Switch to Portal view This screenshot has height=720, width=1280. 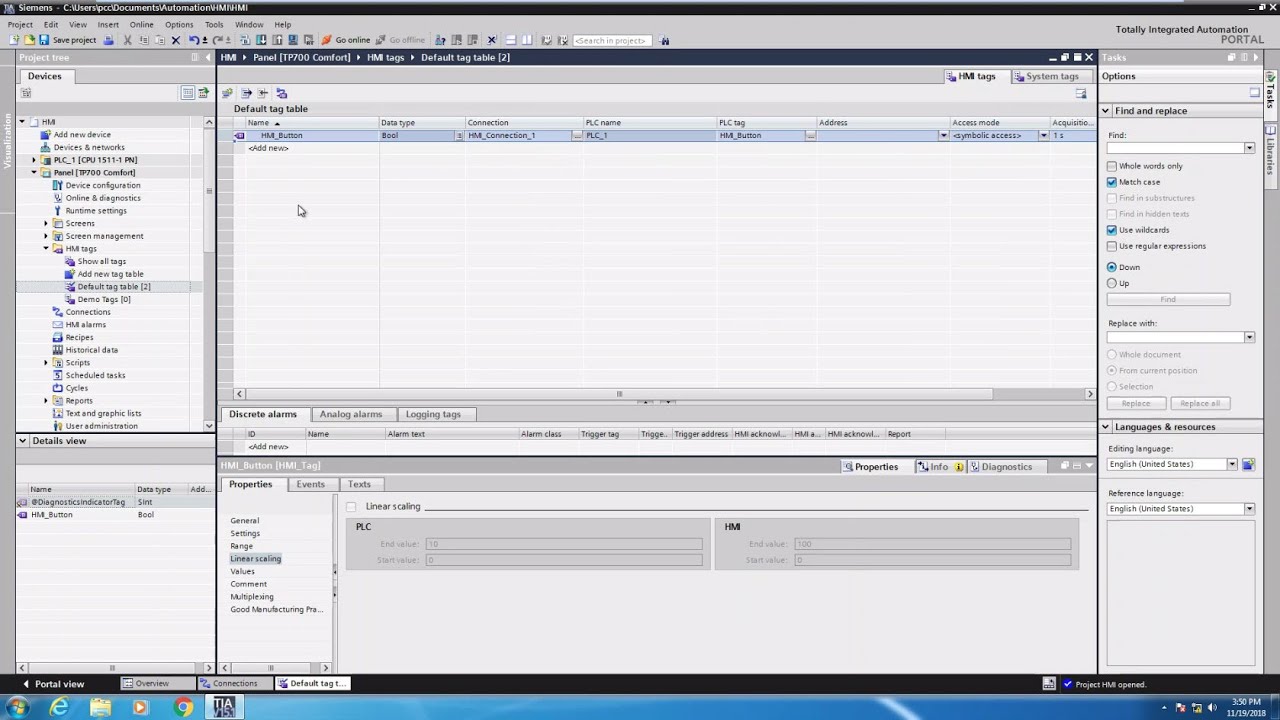tap(53, 684)
